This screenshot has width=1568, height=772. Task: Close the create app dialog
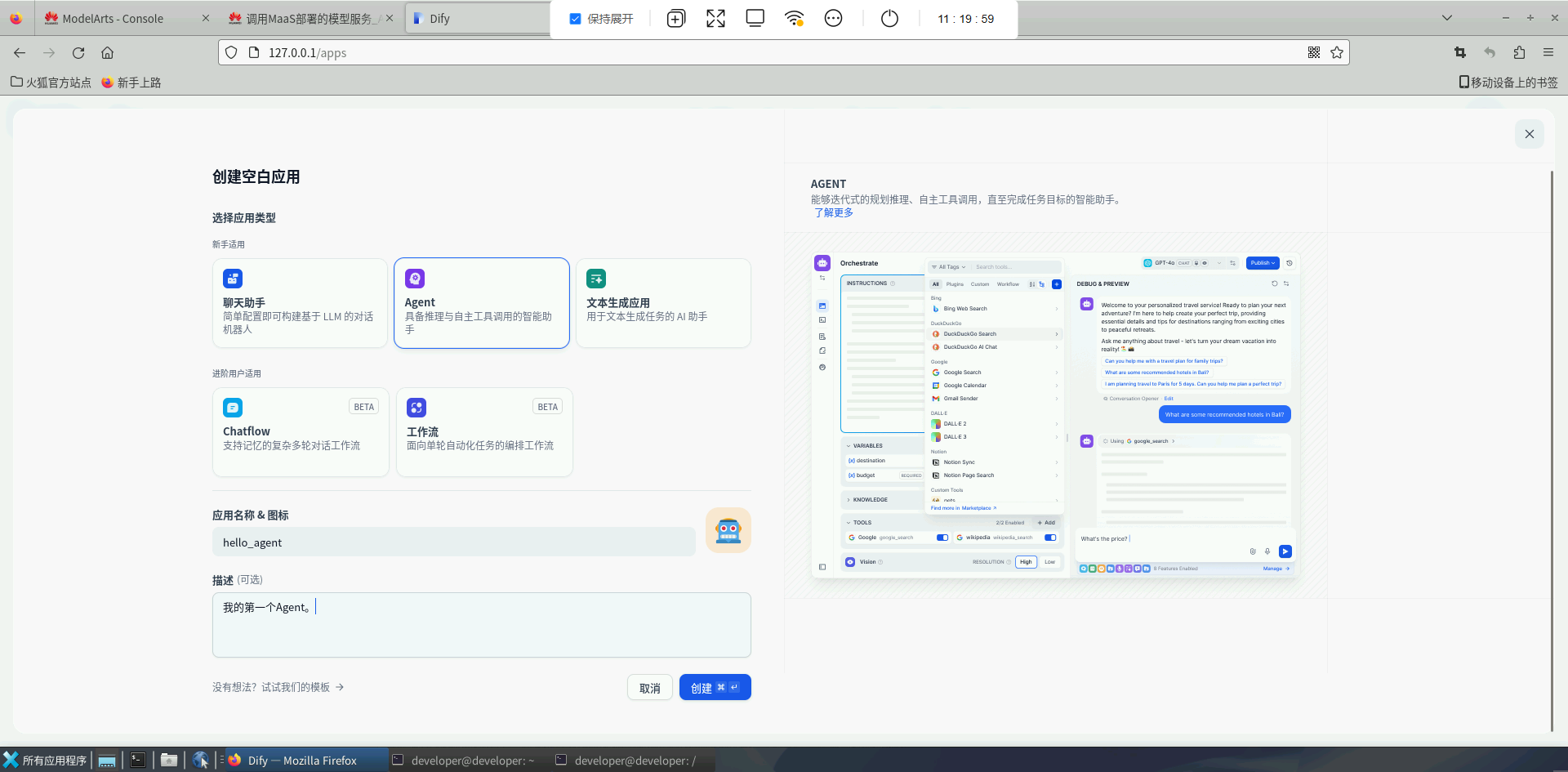[x=1530, y=134]
